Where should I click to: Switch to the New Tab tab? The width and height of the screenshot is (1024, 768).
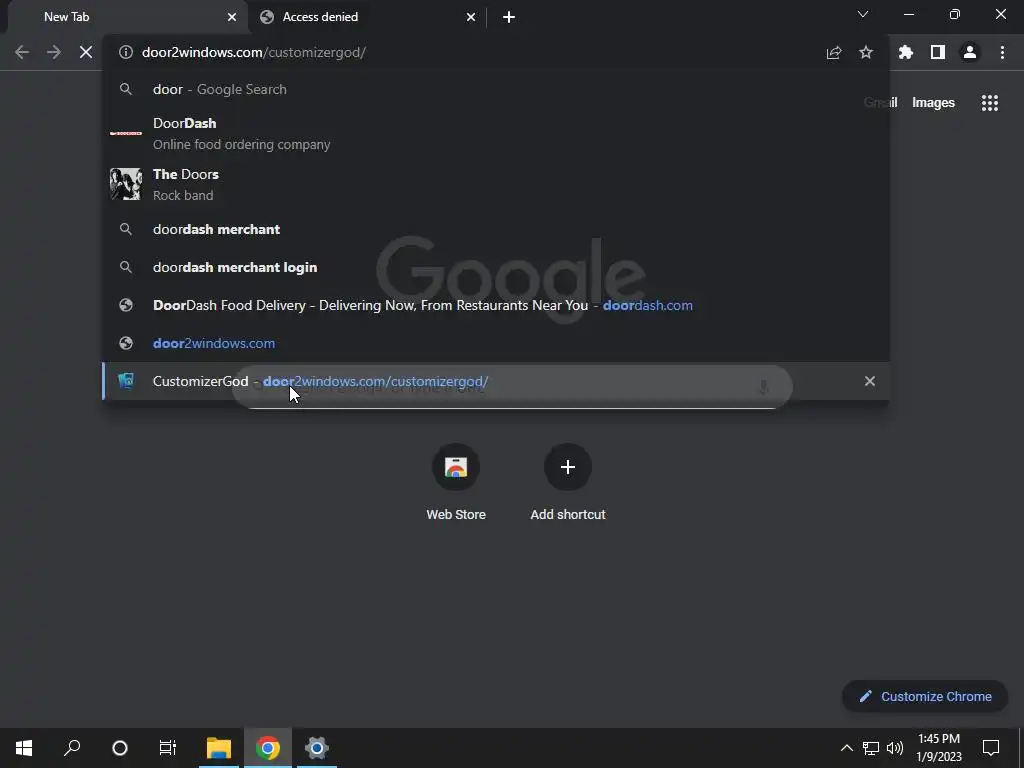pyautogui.click(x=127, y=17)
